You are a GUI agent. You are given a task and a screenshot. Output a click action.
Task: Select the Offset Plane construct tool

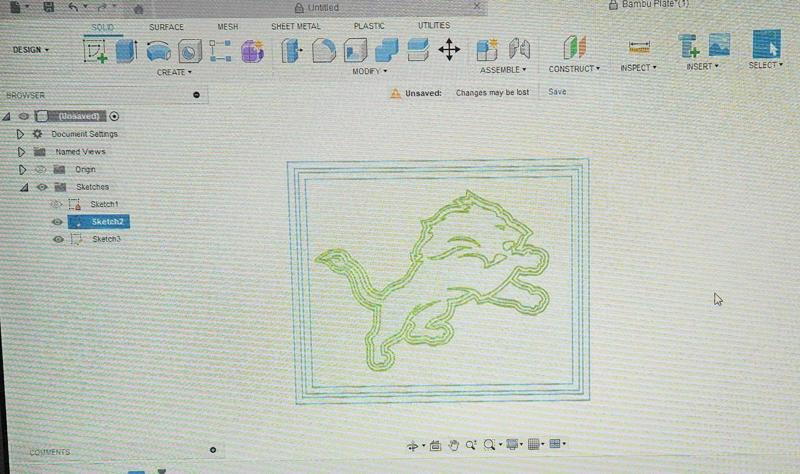tap(574, 47)
